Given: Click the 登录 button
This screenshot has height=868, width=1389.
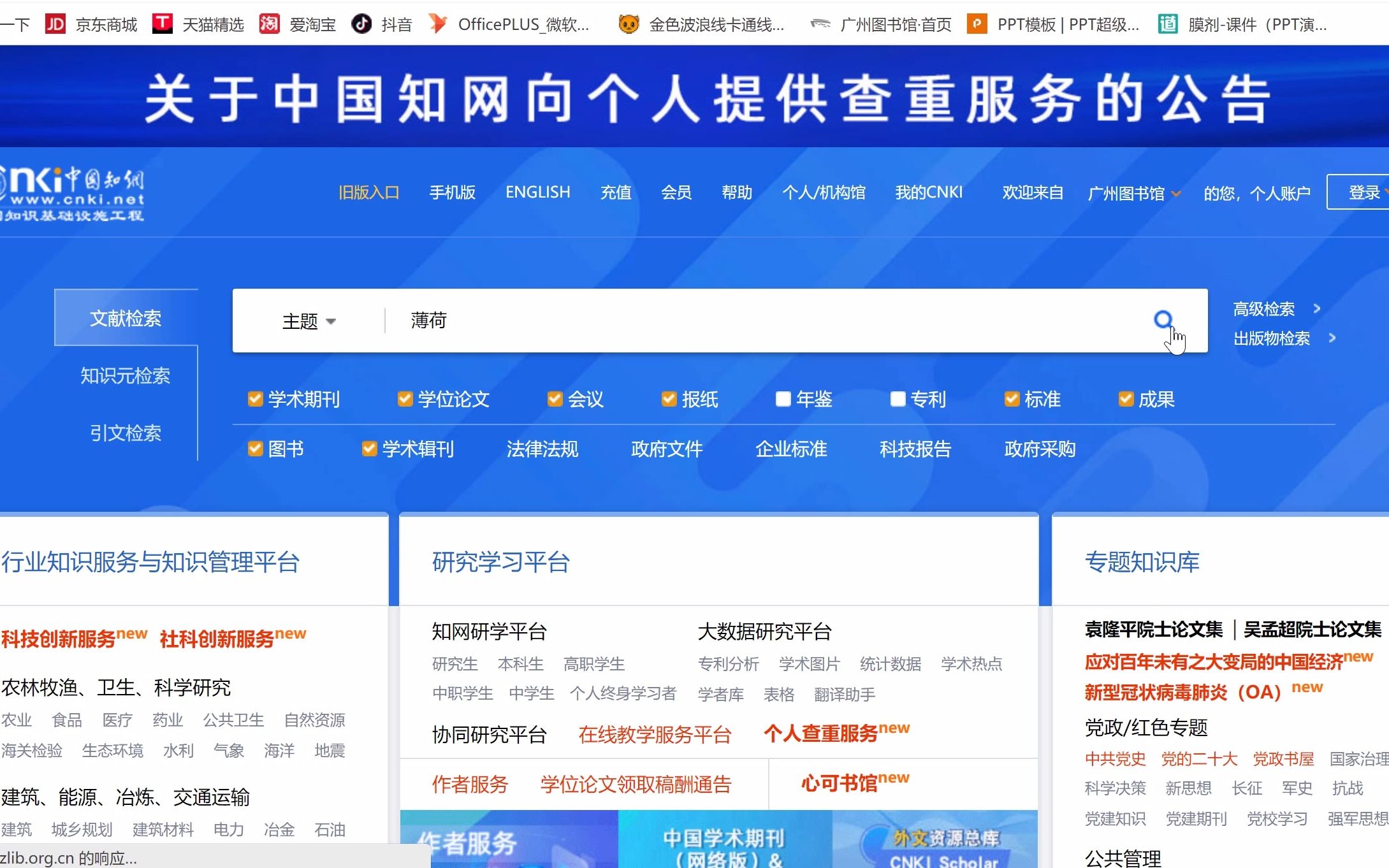Looking at the screenshot, I should pyautogui.click(x=1359, y=192).
